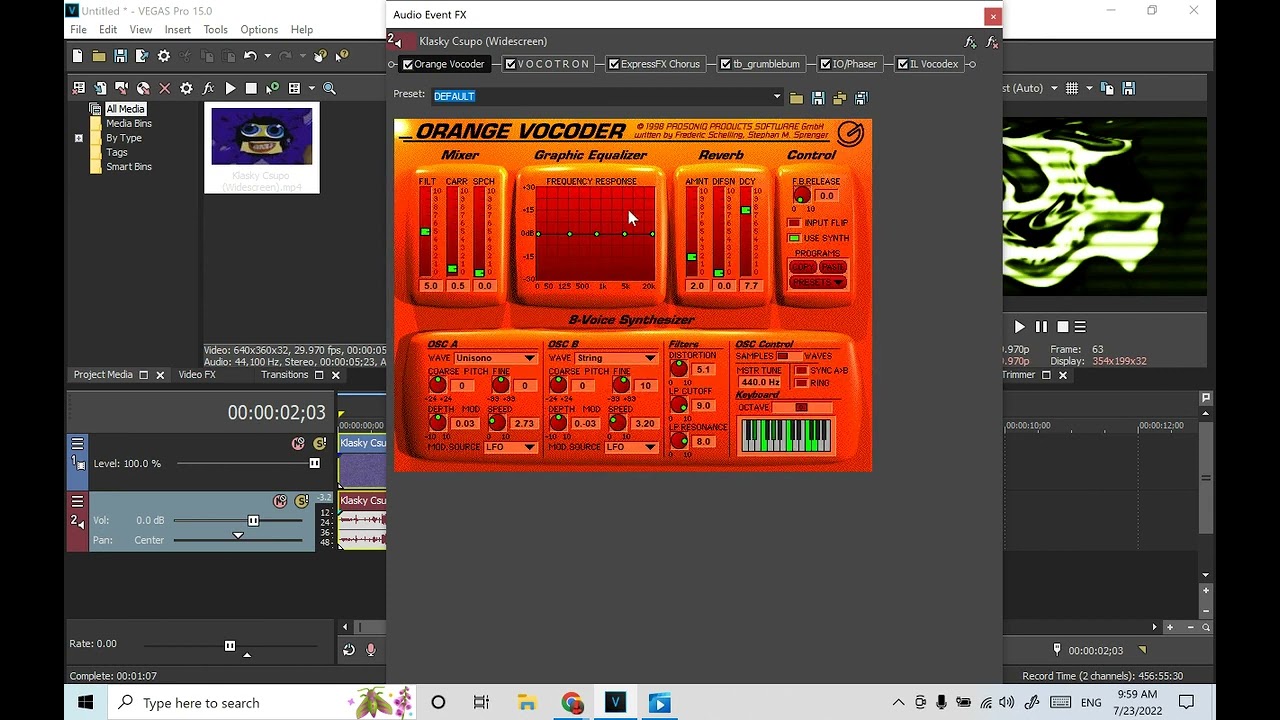Open the Project Media views dropdown arrow
The image size is (1280, 720).
(311, 88)
